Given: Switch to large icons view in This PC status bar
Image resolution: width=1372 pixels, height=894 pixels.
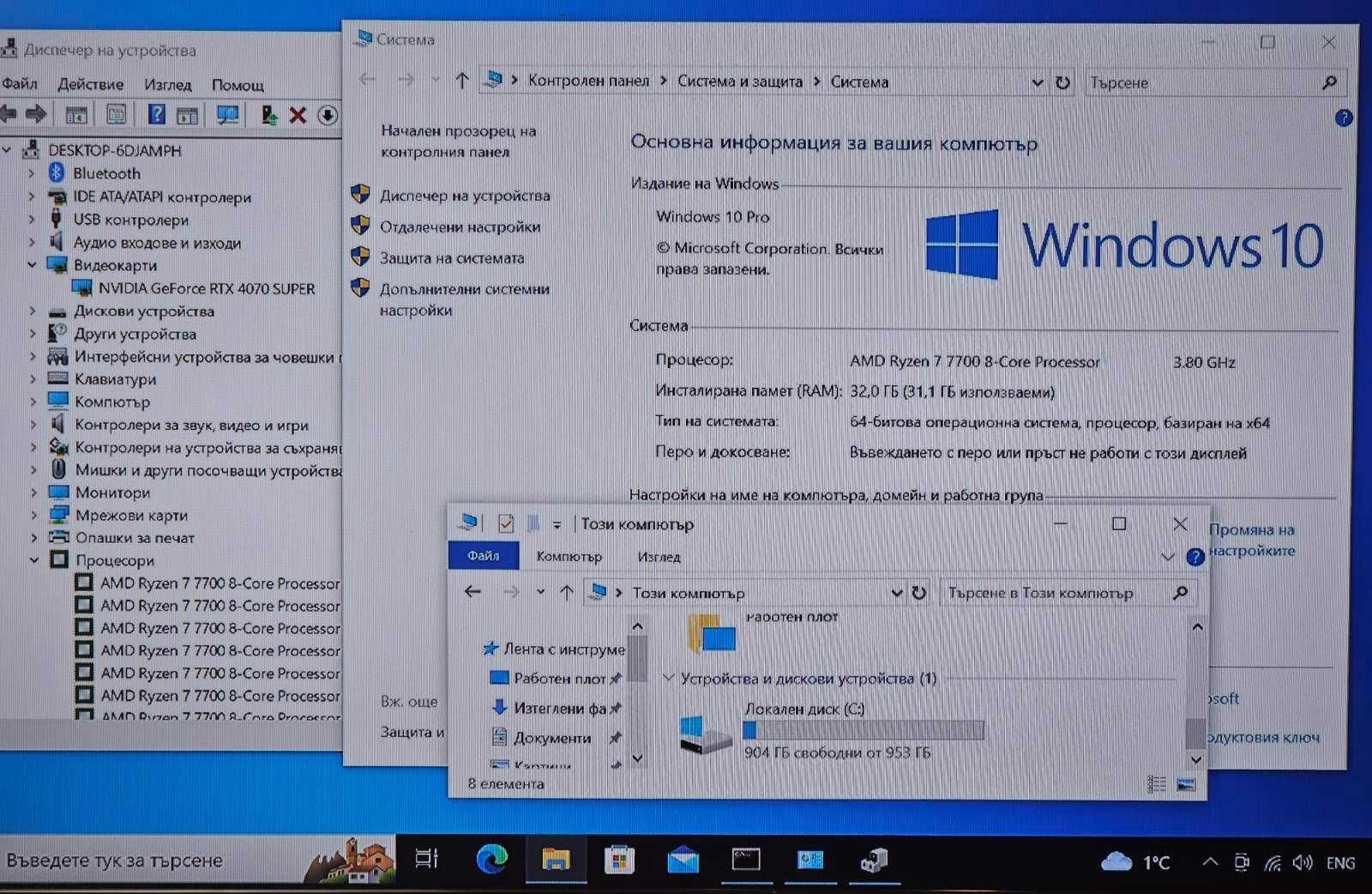Looking at the screenshot, I should pyautogui.click(x=1186, y=784).
